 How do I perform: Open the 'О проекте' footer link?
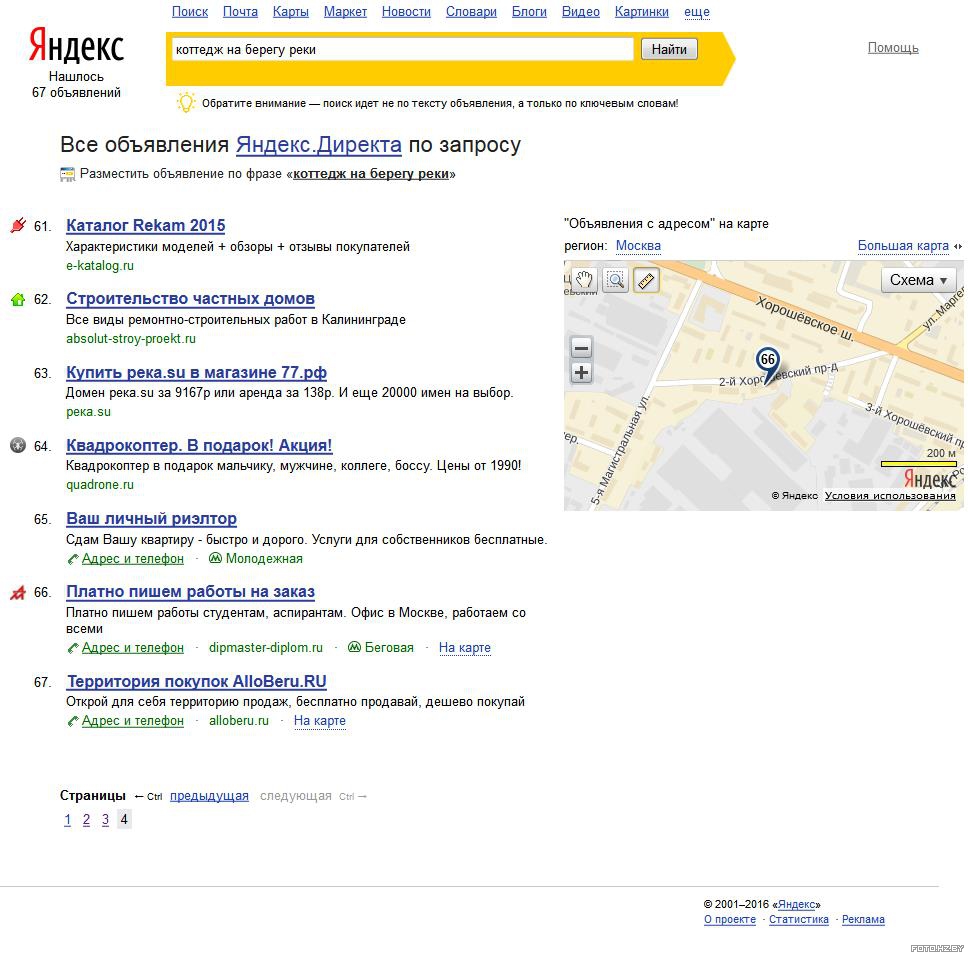click(x=730, y=919)
